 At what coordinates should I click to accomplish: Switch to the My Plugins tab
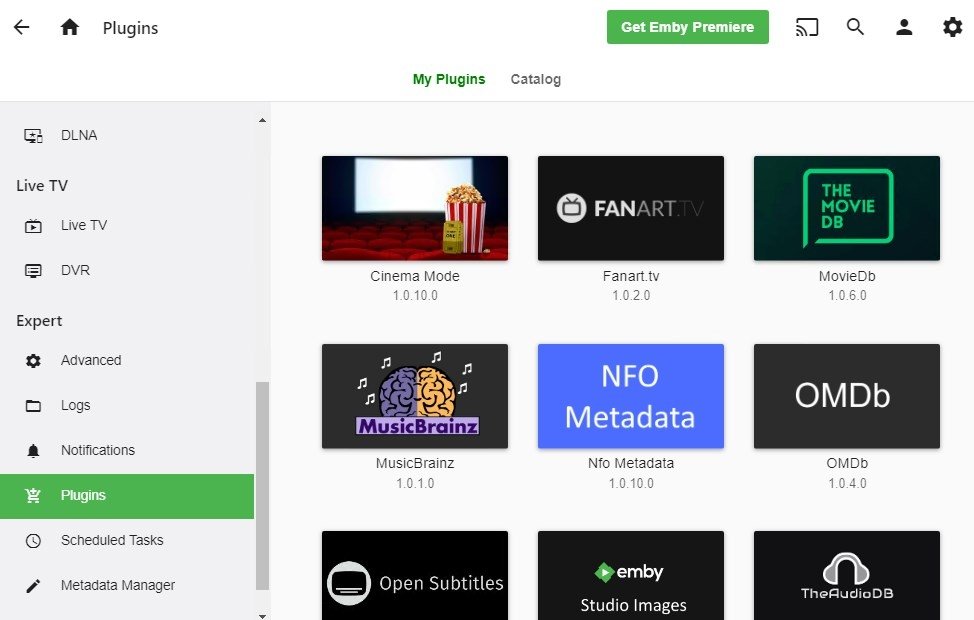(448, 80)
